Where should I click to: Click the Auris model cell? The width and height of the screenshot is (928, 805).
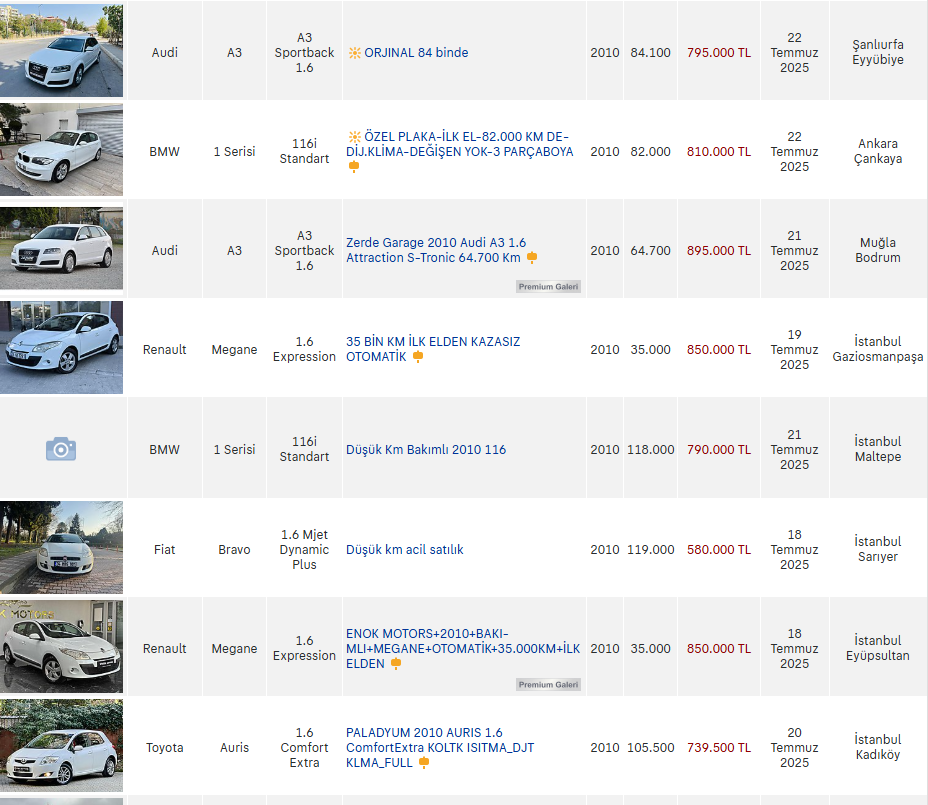tap(234, 748)
